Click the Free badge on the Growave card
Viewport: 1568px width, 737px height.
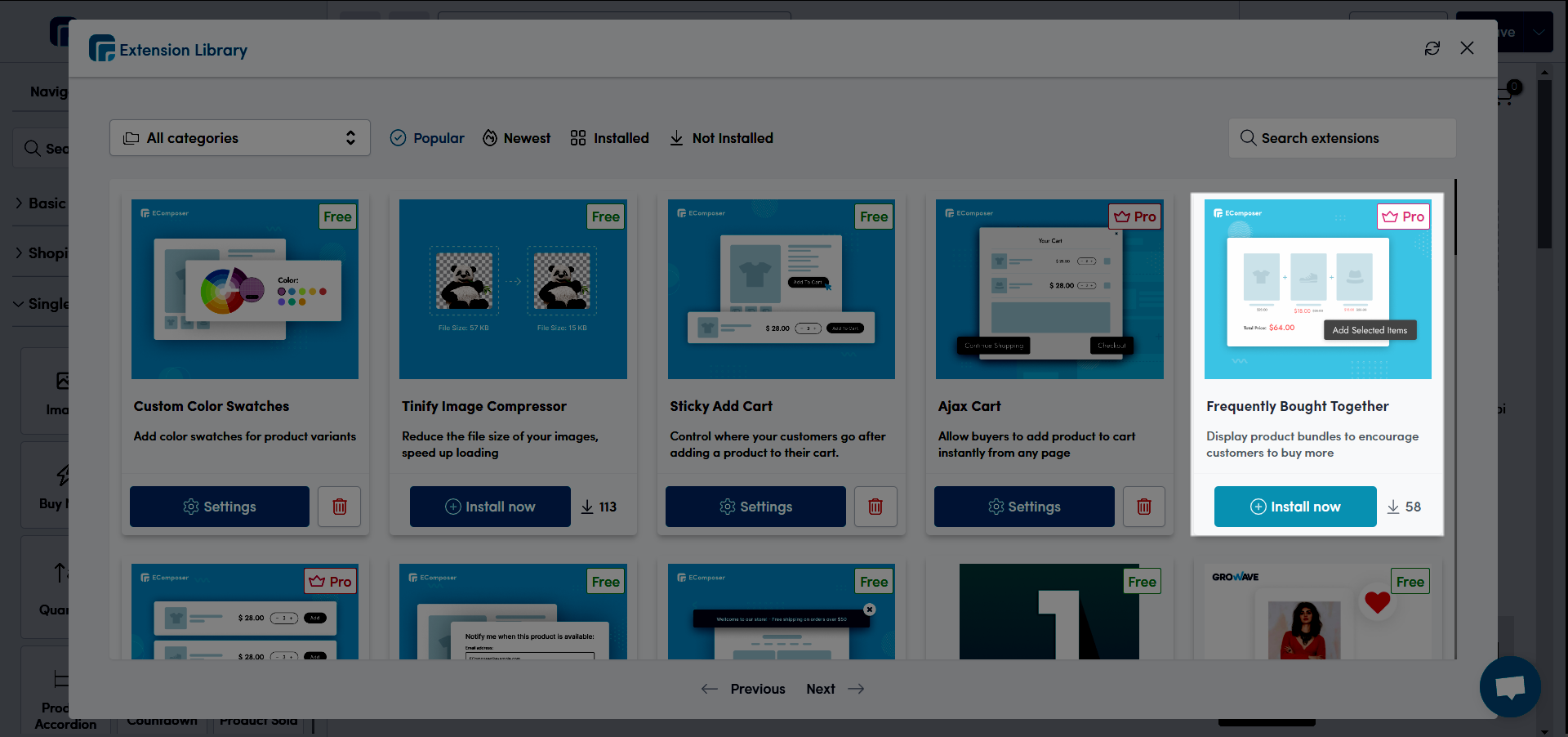[x=1410, y=582]
